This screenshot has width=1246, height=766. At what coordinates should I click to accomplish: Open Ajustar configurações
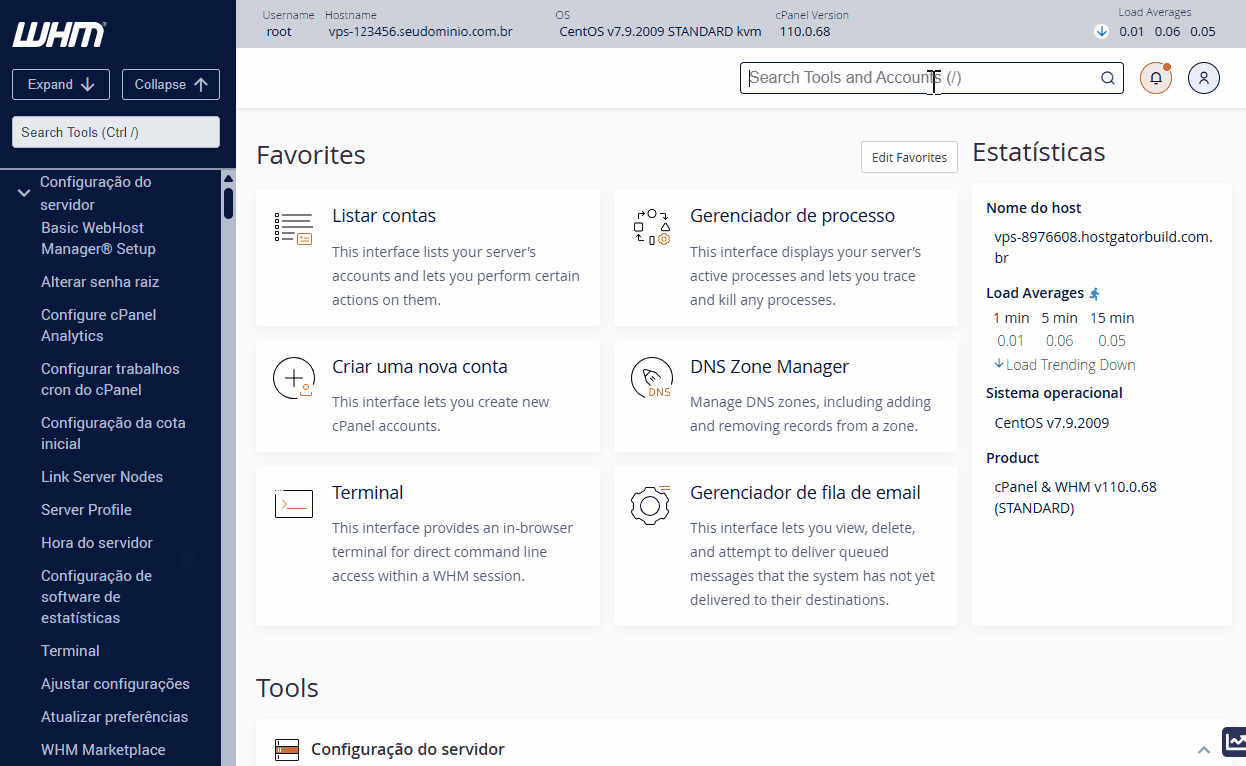pos(115,684)
